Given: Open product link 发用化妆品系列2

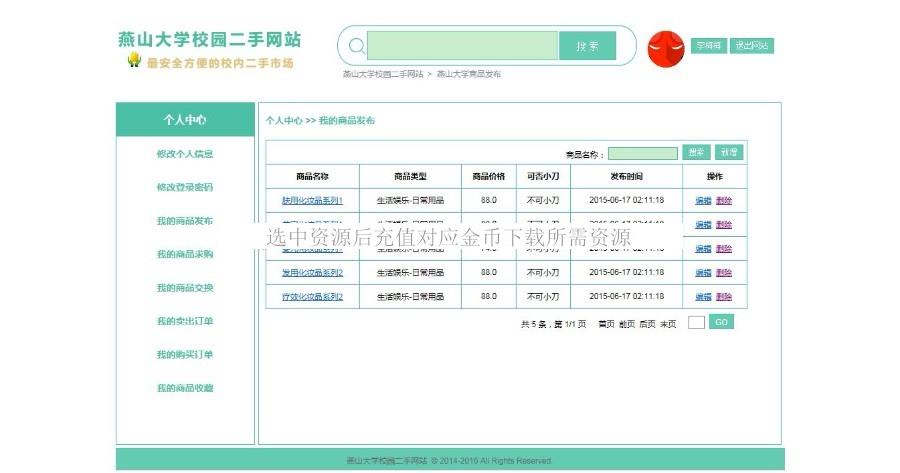Looking at the screenshot, I should click(x=312, y=273).
